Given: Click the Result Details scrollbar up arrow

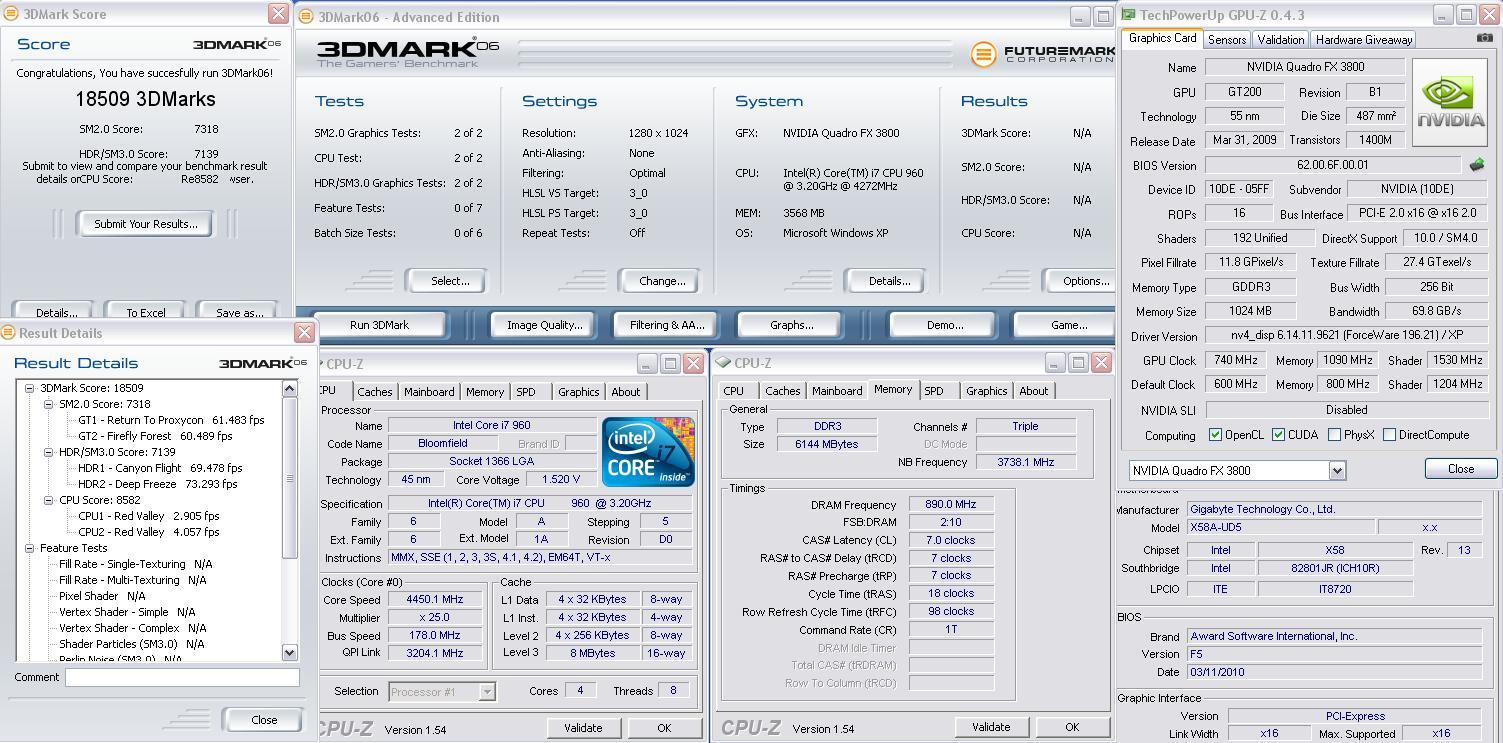Looking at the screenshot, I should pos(290,388).
